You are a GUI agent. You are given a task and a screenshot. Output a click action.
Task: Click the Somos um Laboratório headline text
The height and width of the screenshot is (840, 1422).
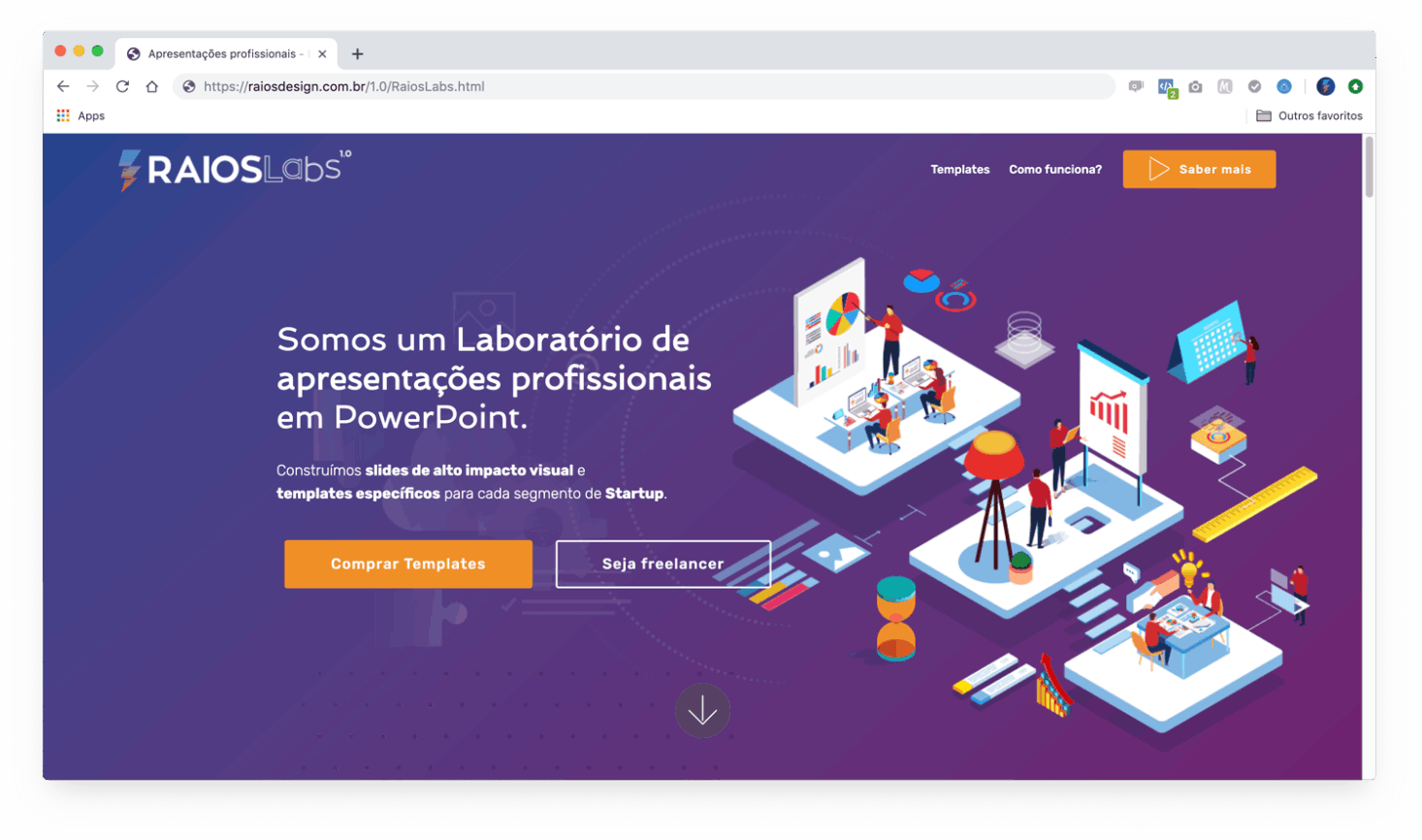[494, 378]
